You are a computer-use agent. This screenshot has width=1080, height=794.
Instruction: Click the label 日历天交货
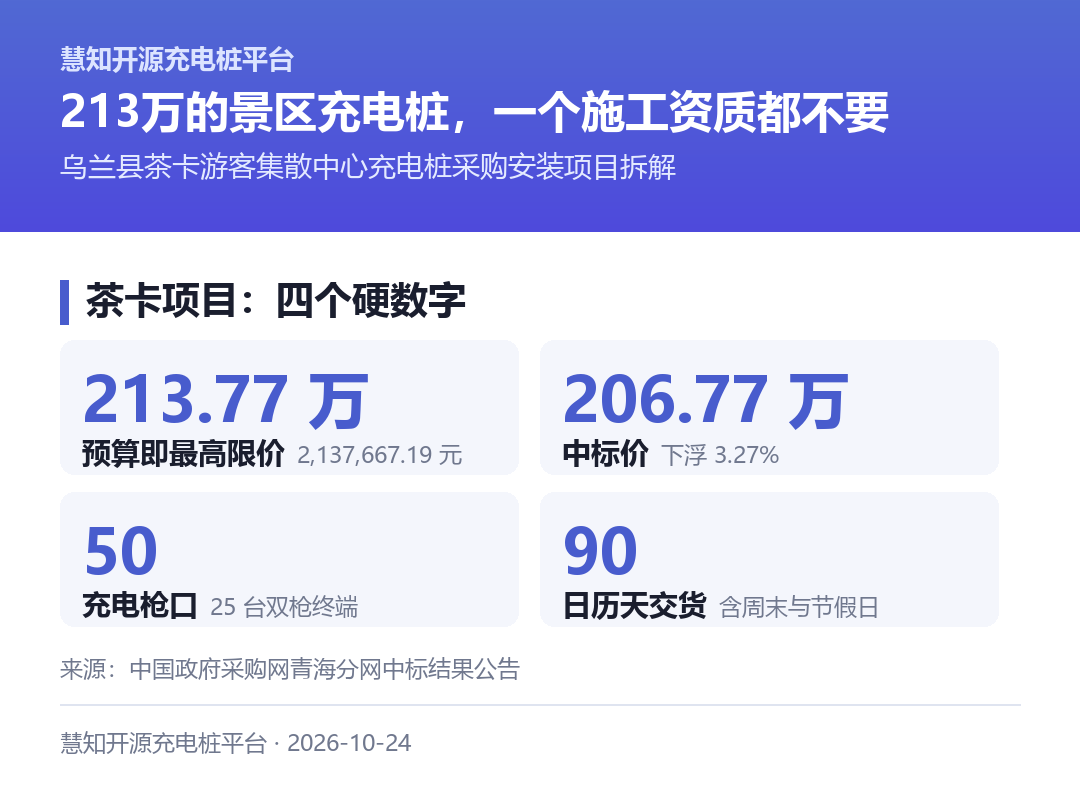click(x=634, y=606)
